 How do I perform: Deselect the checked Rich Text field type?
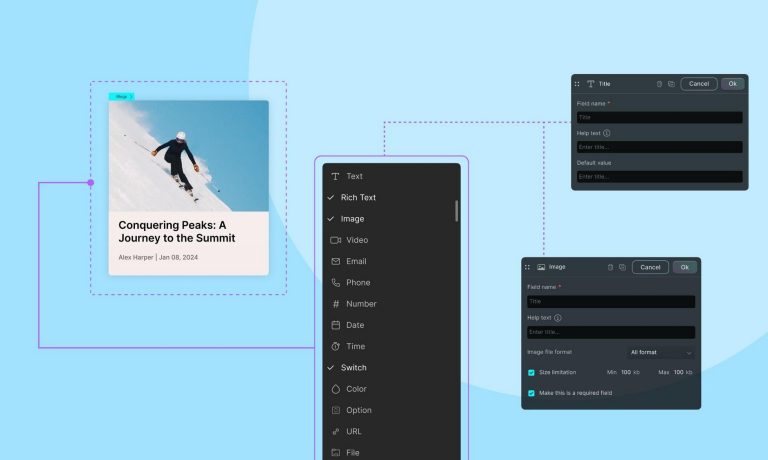pos(358,198)
